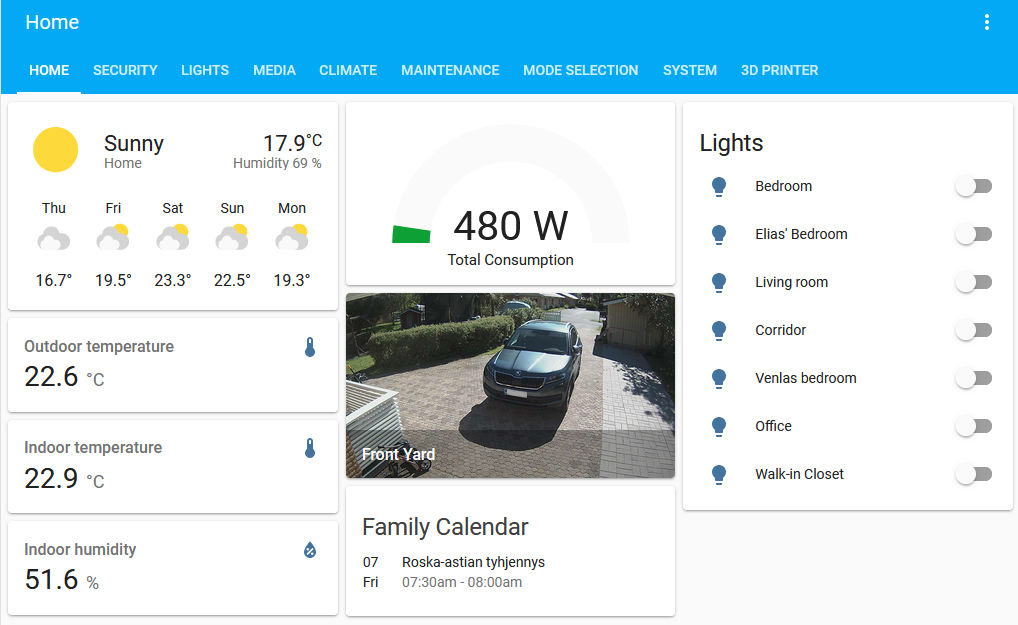The height and width of the screenshot is (625, 1018).
Task: Click Thursday's 16.7° forecast temperature
Action: coord(54,280)
